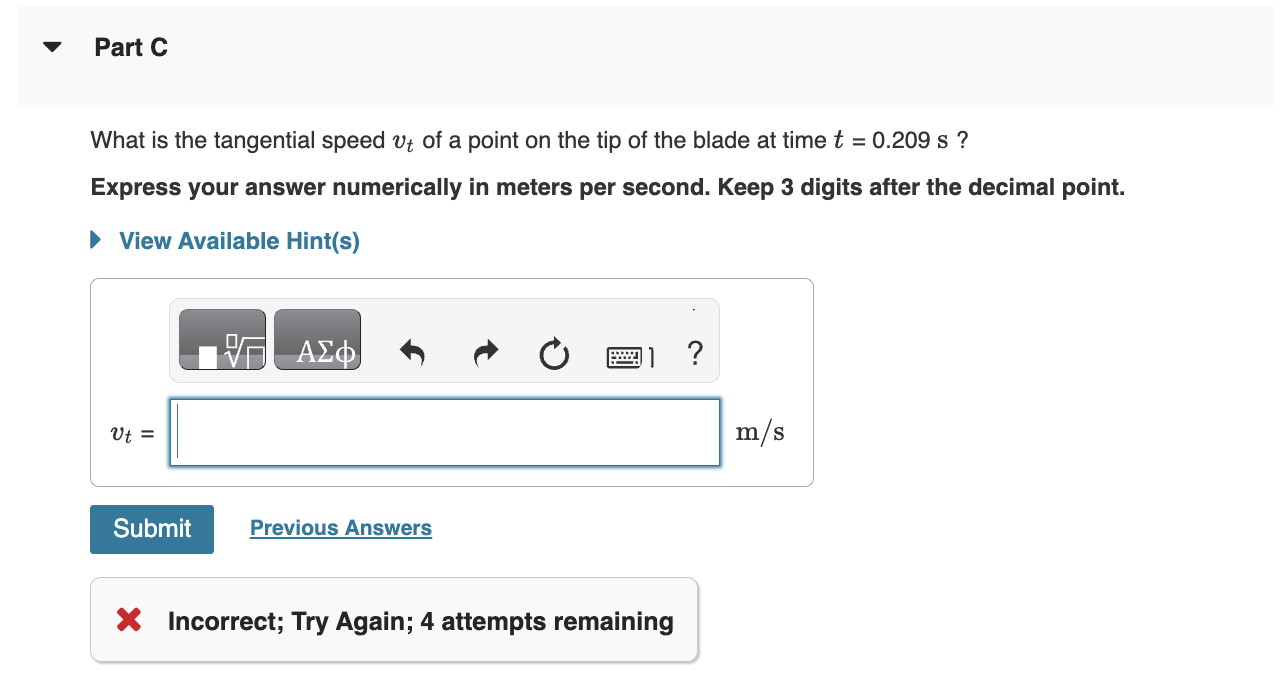
Task: Select the Part C header label
Action: pyautogui.click(x=131, y=46)
